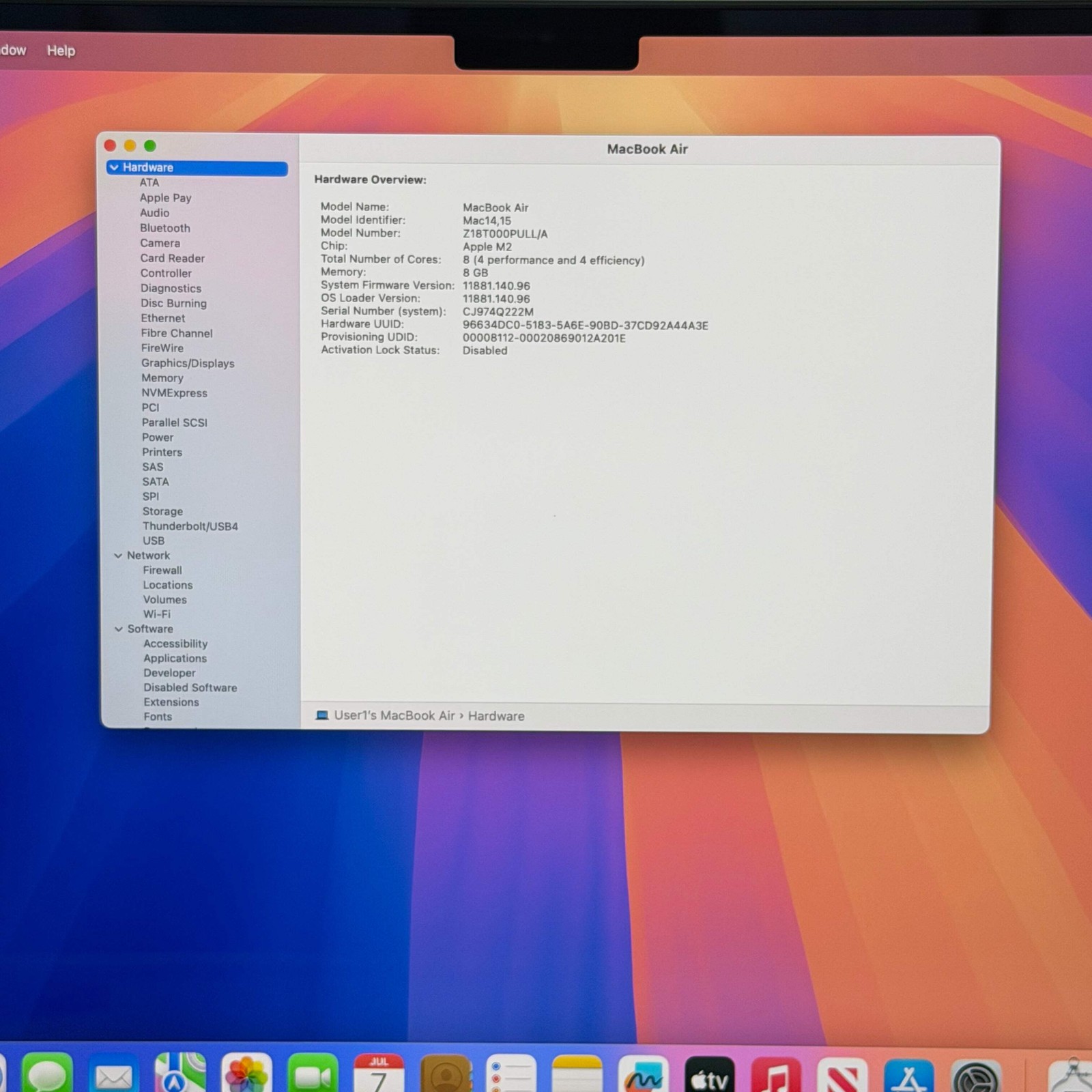
Task: Open the Apple TV app
Action: [710, 1076]
